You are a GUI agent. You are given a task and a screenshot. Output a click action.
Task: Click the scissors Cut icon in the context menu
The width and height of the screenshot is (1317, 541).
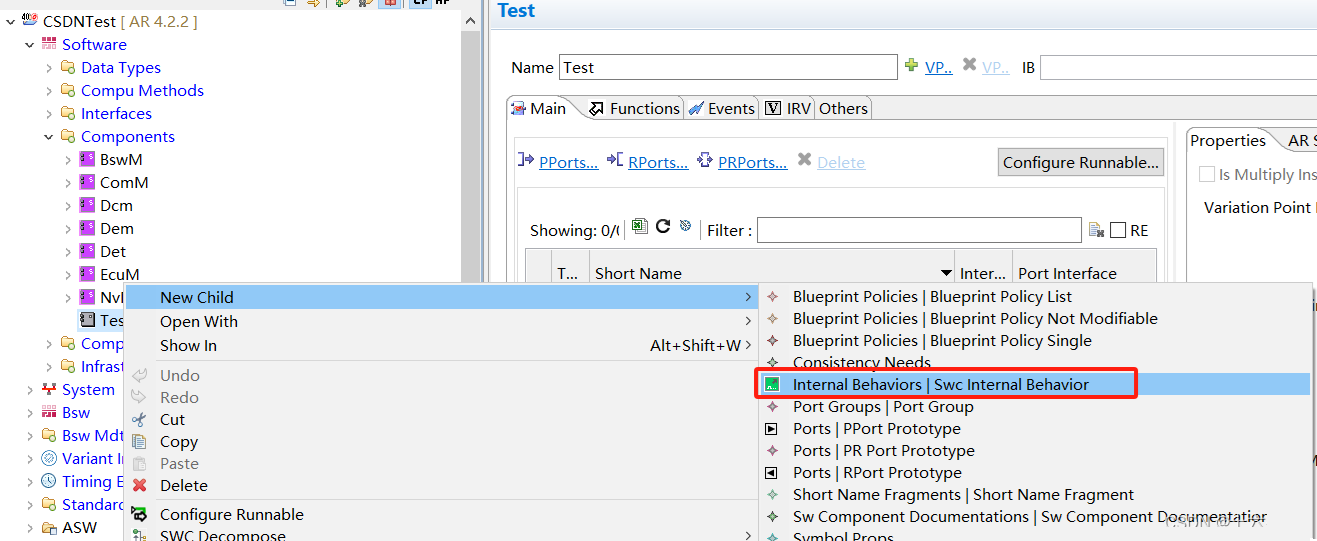click(140, 420)
